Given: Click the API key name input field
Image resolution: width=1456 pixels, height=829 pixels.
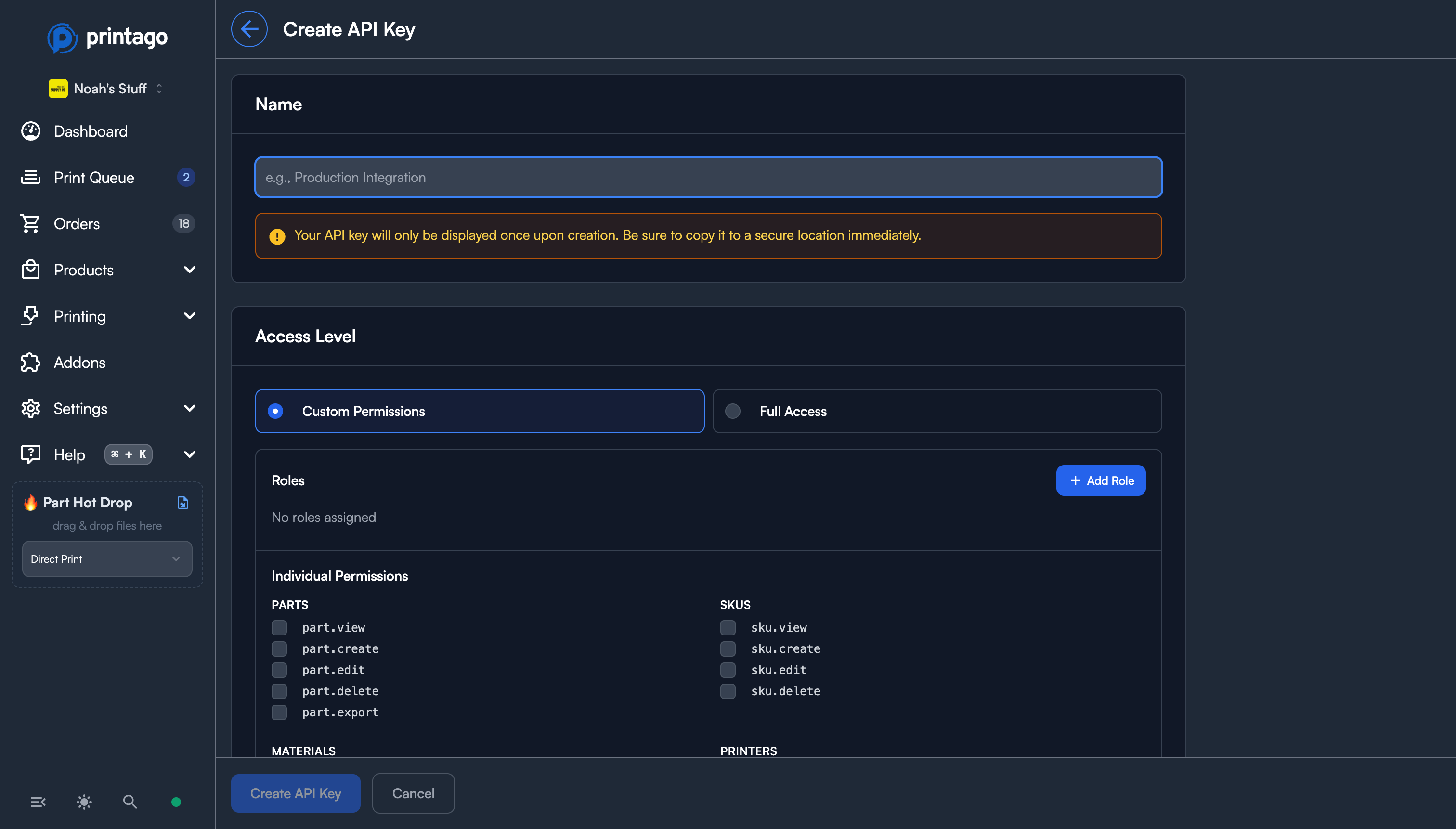Looking at the screenshot, I should 708,177.
